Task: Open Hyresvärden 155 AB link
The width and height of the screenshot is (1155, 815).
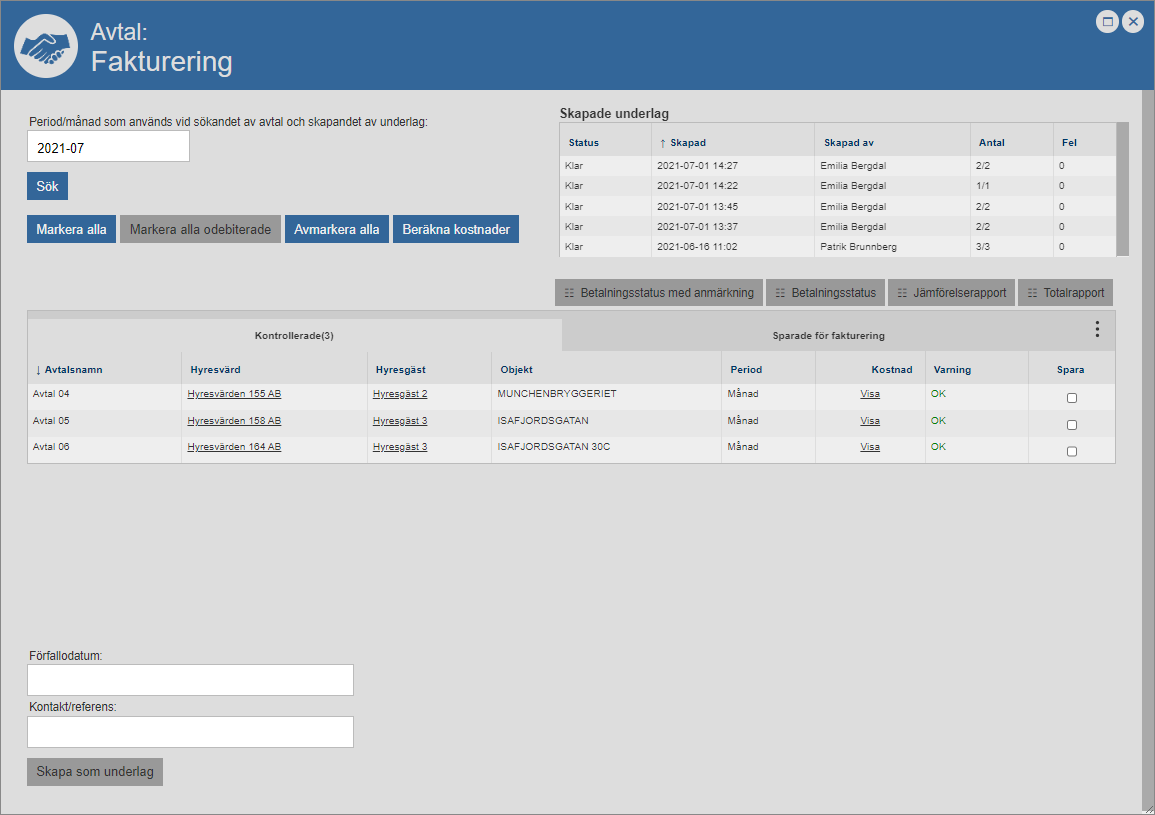Action: [234, 394]
